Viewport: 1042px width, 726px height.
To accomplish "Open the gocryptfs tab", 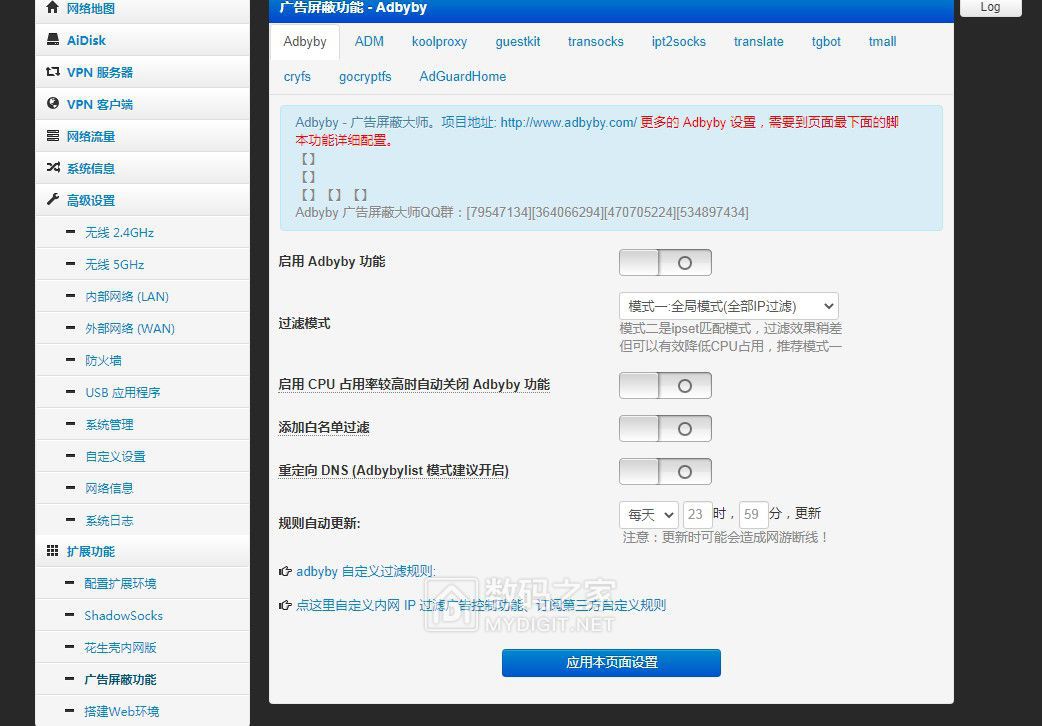I will (365, 76).
